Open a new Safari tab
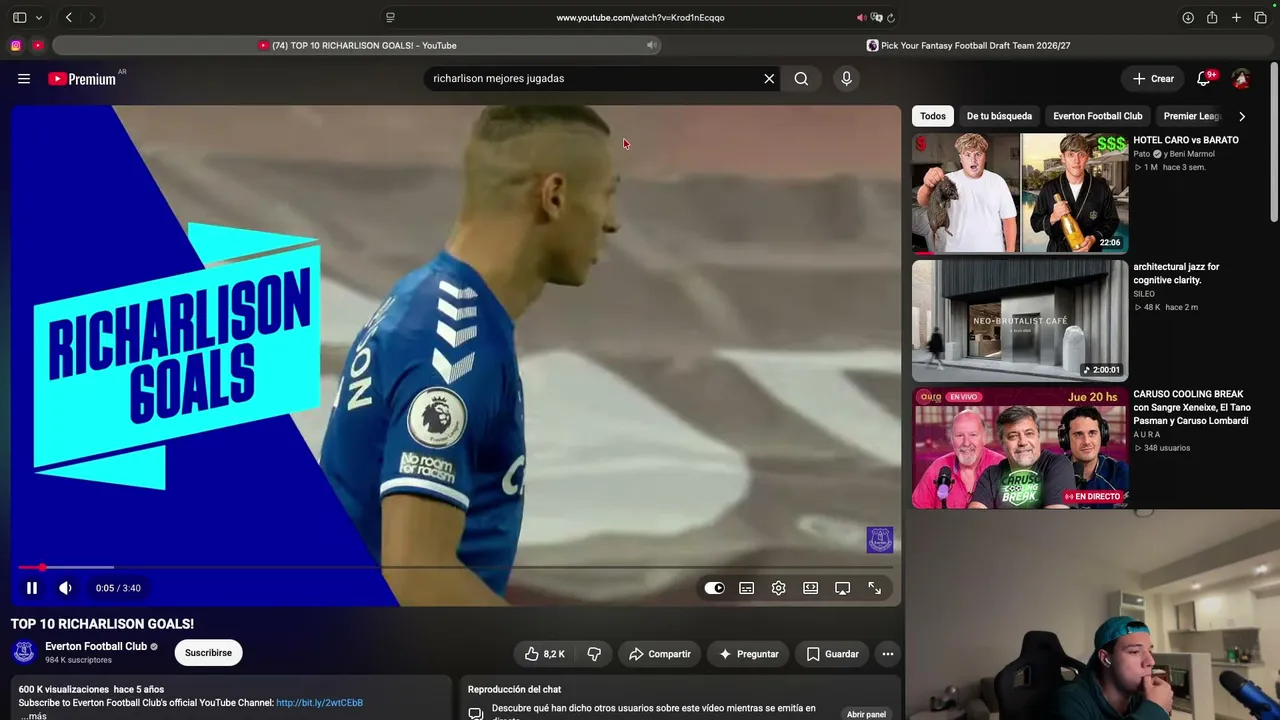 click(1236, 17)
